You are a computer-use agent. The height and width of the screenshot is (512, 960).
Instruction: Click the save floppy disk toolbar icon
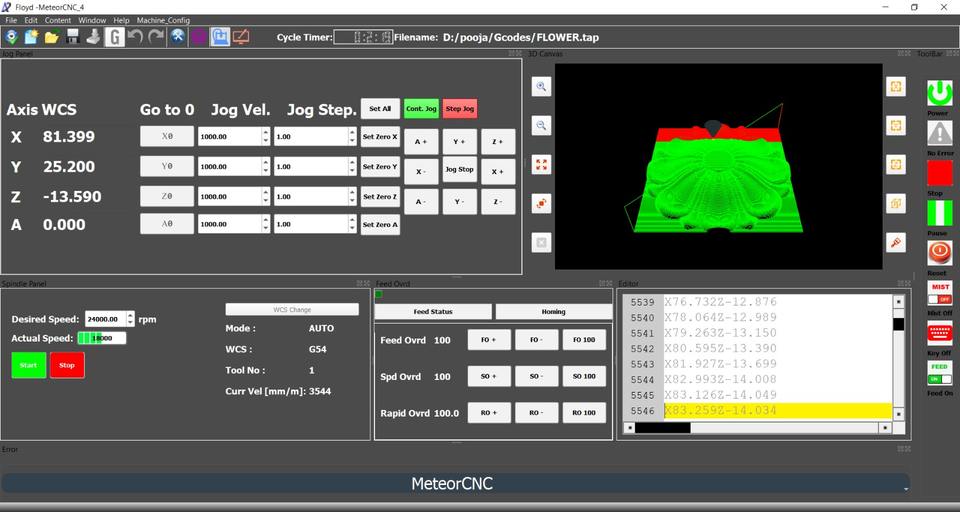coord(72,37)
